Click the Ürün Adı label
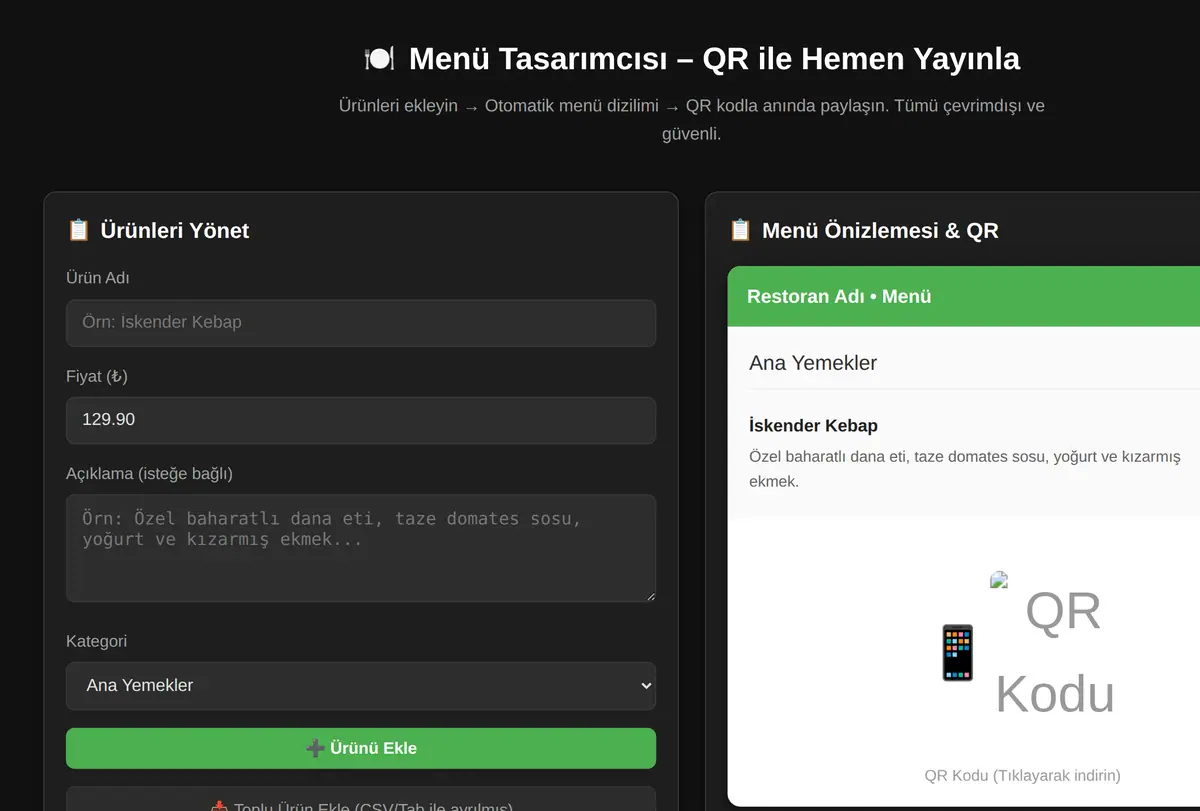 (98, 278)
